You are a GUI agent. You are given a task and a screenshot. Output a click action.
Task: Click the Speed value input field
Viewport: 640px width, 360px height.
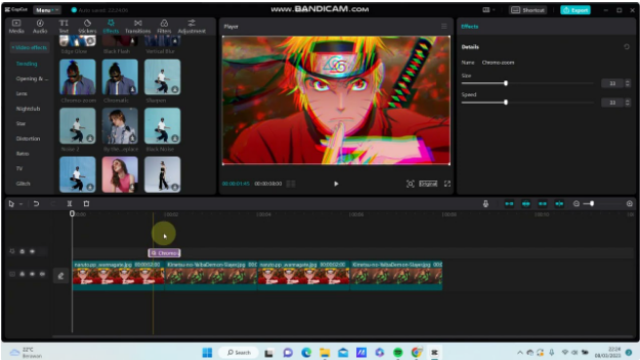click(x=612, y=102)
